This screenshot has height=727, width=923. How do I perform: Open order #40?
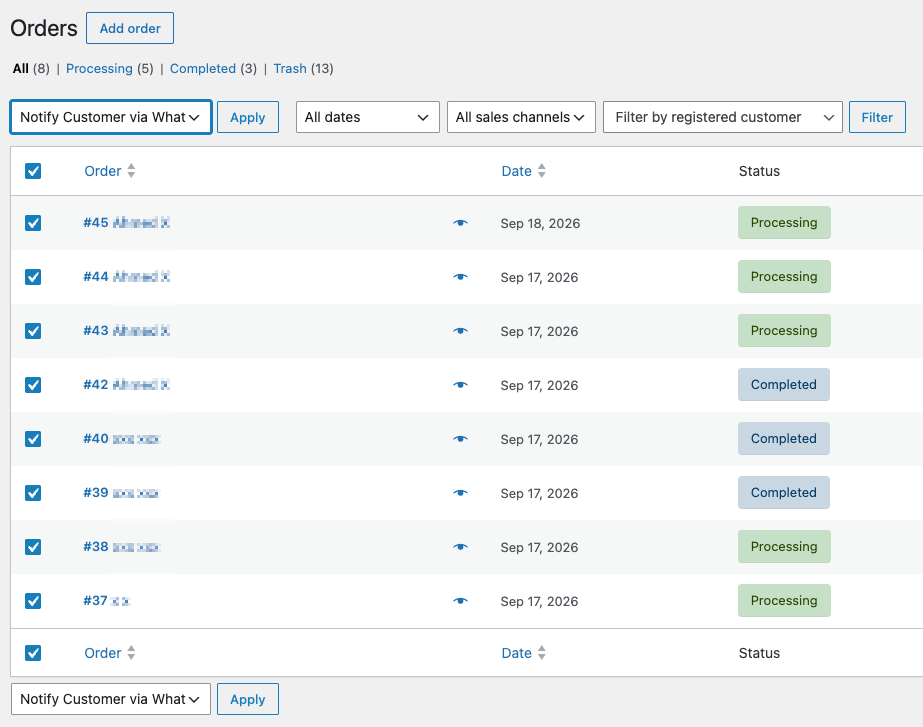pyautogui.click(x=122, y=439)
